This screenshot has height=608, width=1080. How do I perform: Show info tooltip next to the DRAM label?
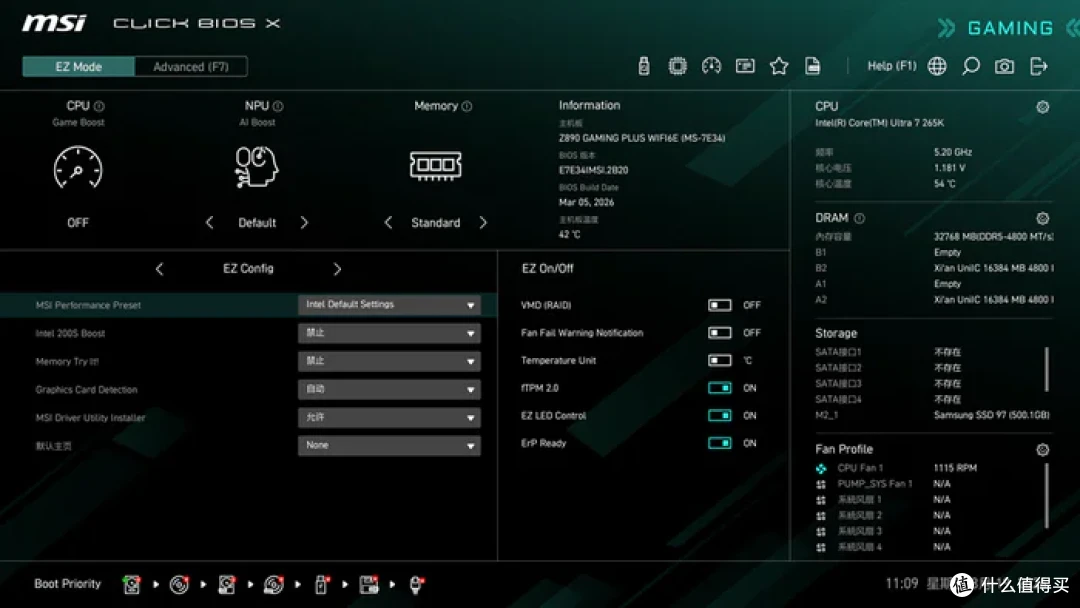point(860,218)
